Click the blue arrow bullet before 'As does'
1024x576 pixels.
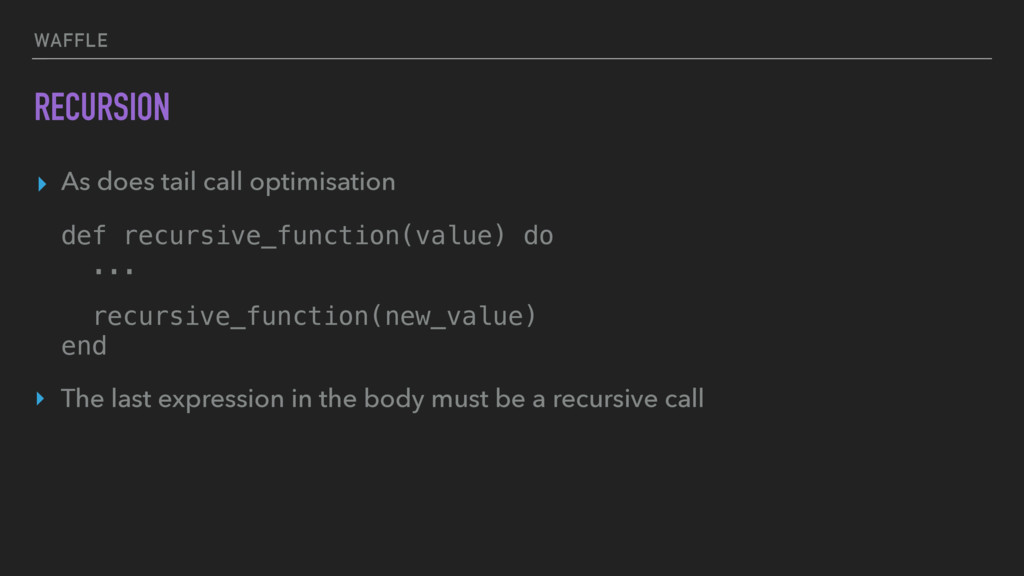[x=42, y=184]
